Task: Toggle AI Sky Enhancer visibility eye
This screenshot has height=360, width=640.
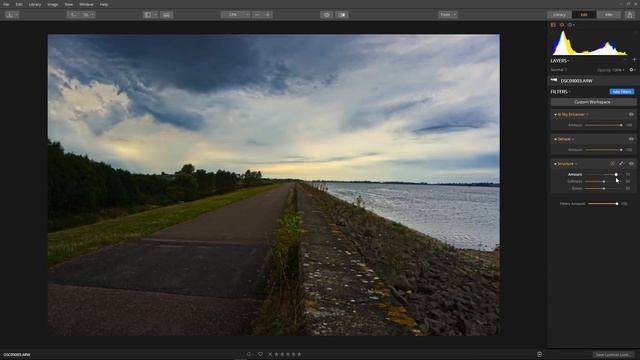Action: (631, 115)
